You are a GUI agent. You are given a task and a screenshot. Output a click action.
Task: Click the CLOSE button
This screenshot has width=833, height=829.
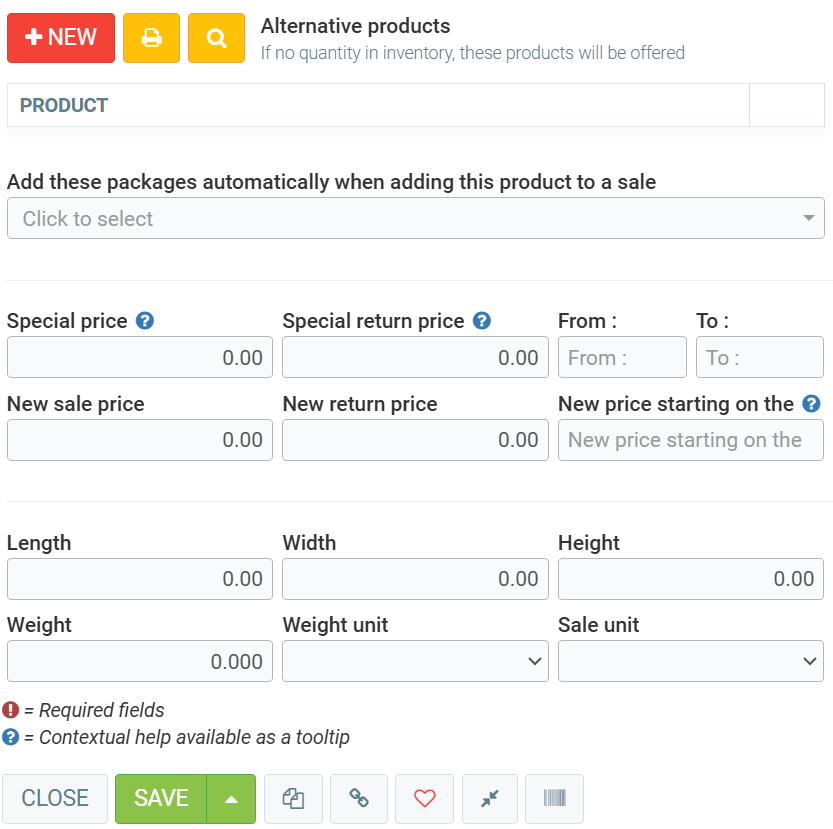[x=55, y=798]
